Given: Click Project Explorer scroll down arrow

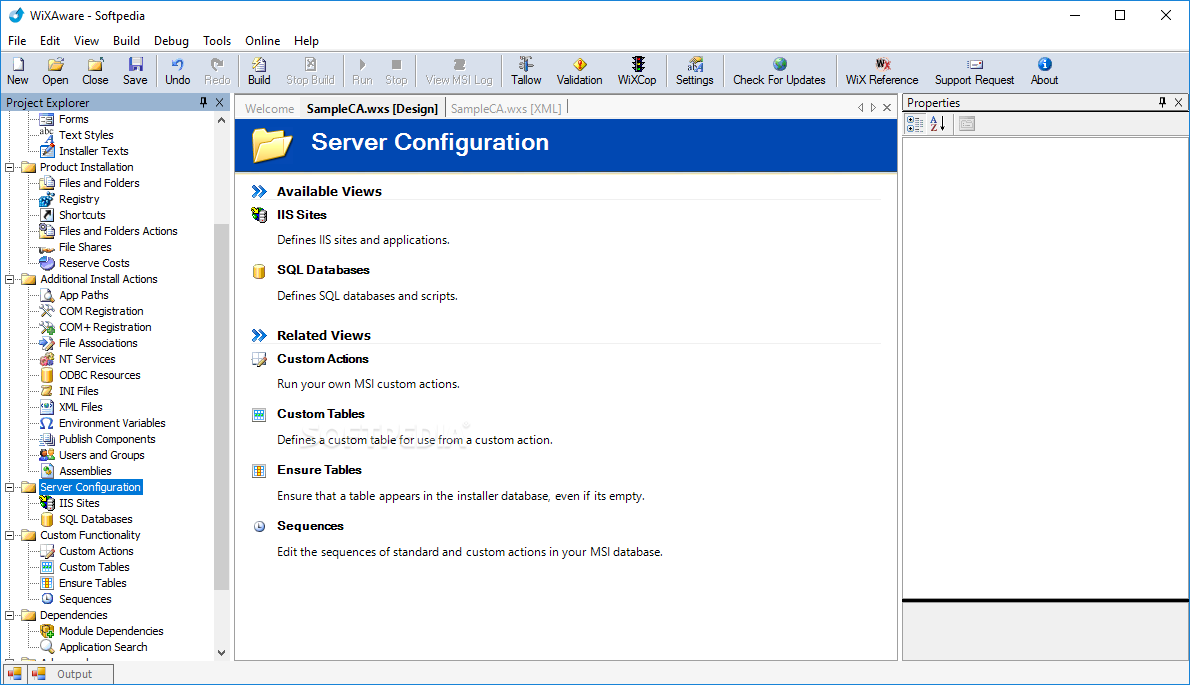Looking at the screenshot, I should [222, 652].
